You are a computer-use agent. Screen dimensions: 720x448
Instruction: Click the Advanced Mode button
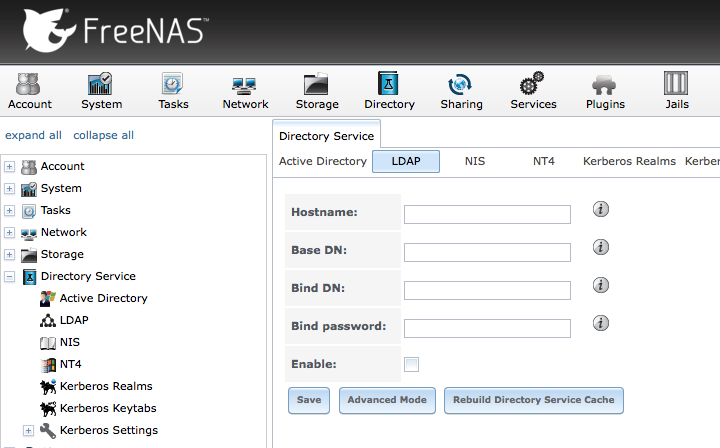(x=387, y=400)
